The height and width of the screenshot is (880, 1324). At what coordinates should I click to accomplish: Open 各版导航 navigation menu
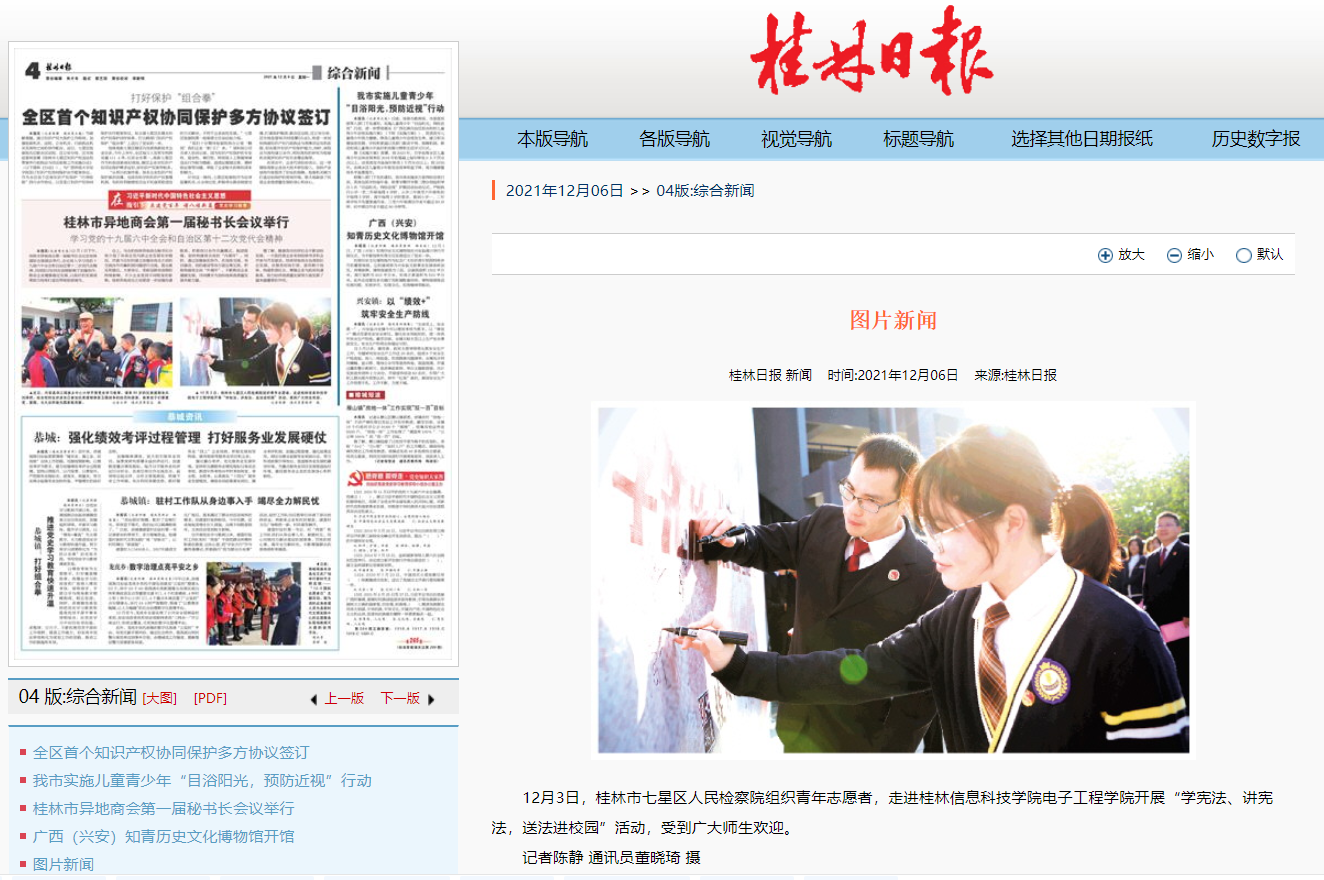point(674,139)
